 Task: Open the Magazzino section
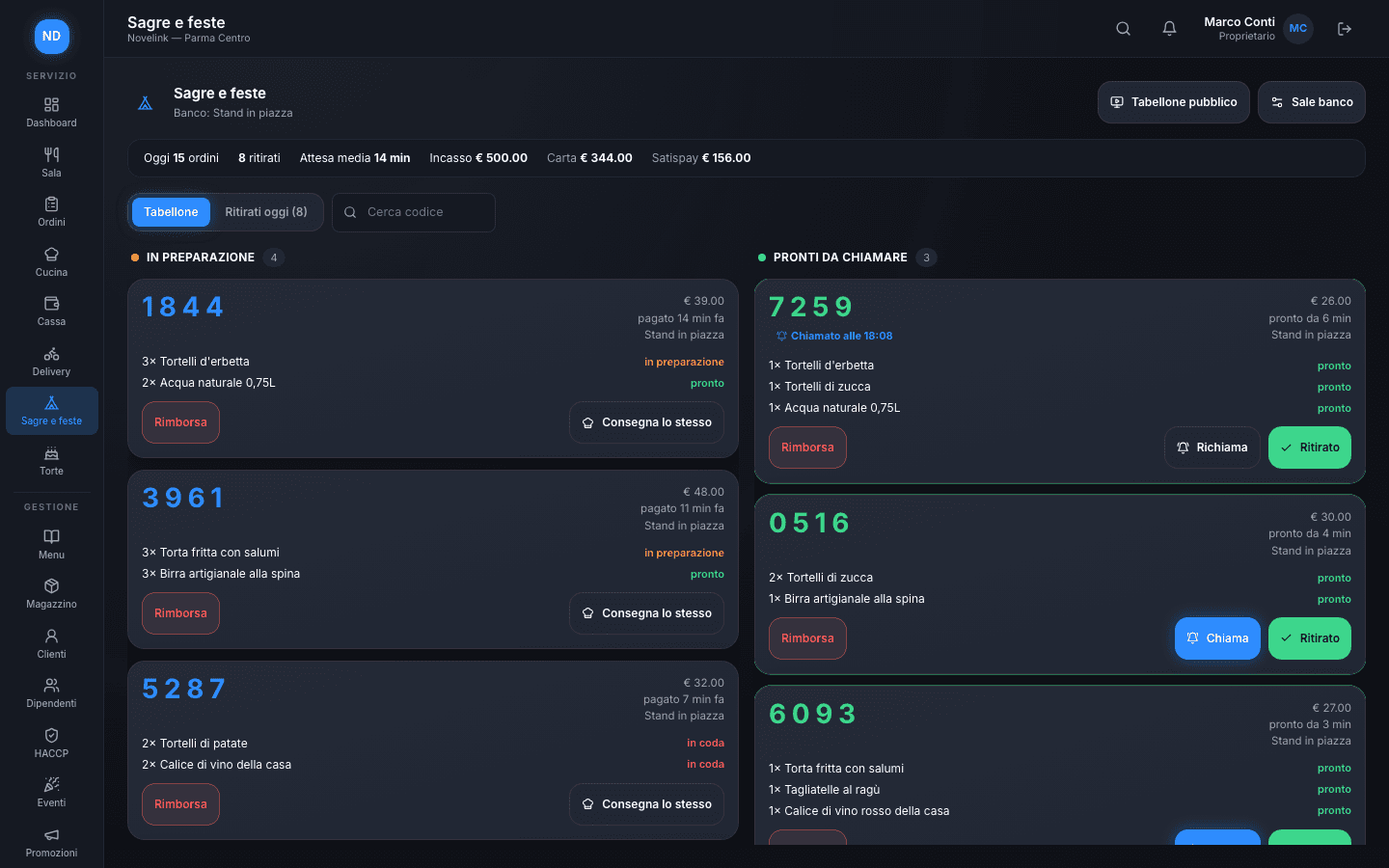pyautogui.click(x=52, y=593)
